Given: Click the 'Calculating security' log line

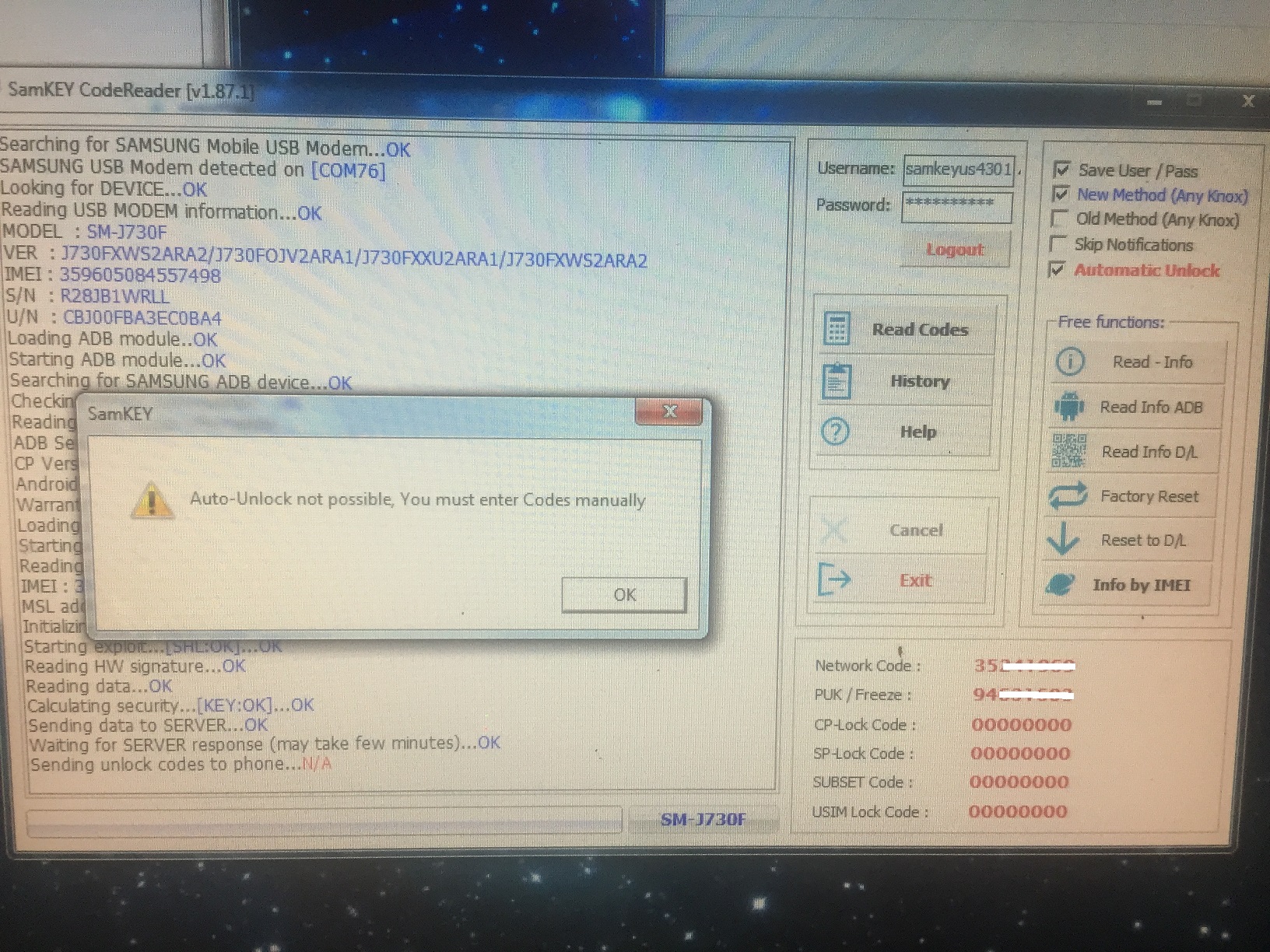Looking at the screenshot, I should point(171,705).
